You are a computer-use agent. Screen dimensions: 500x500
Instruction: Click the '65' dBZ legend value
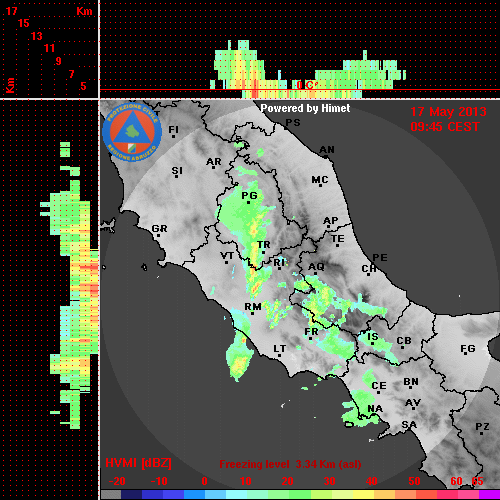tap(477, 481)
